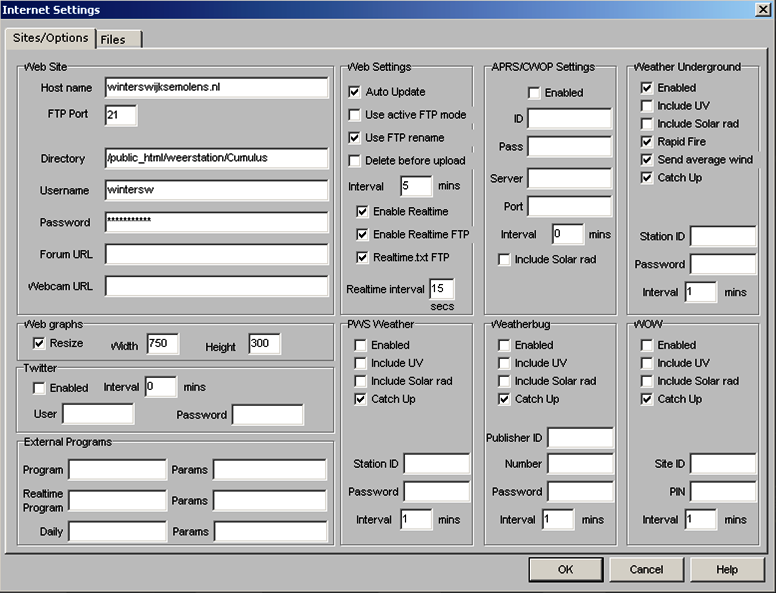This screenshot has height=593, width=776.
Task: Click the Host name input field
Action: pos(216,88)
